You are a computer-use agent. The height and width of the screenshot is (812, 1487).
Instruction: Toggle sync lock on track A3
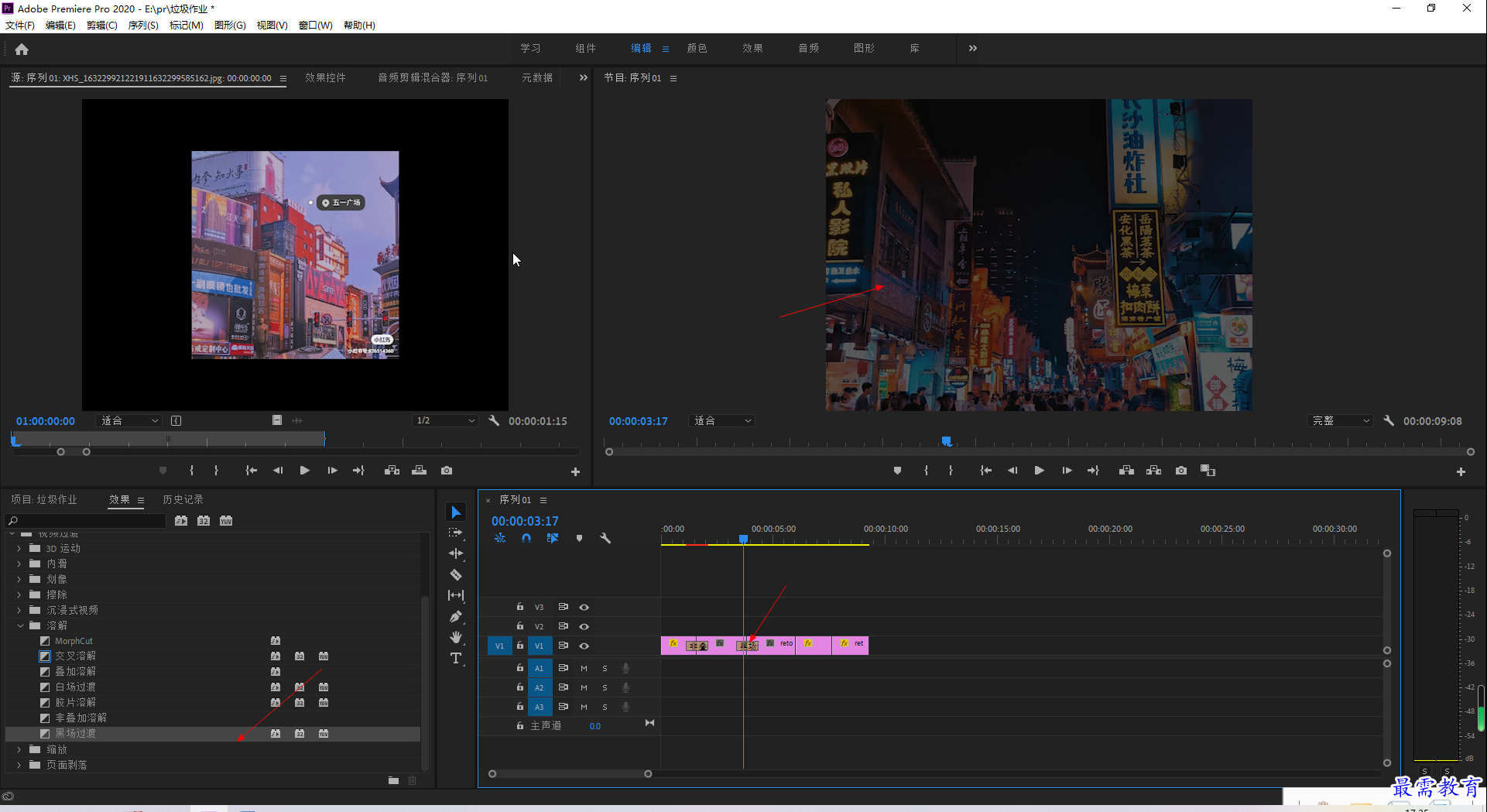point(564,707)
